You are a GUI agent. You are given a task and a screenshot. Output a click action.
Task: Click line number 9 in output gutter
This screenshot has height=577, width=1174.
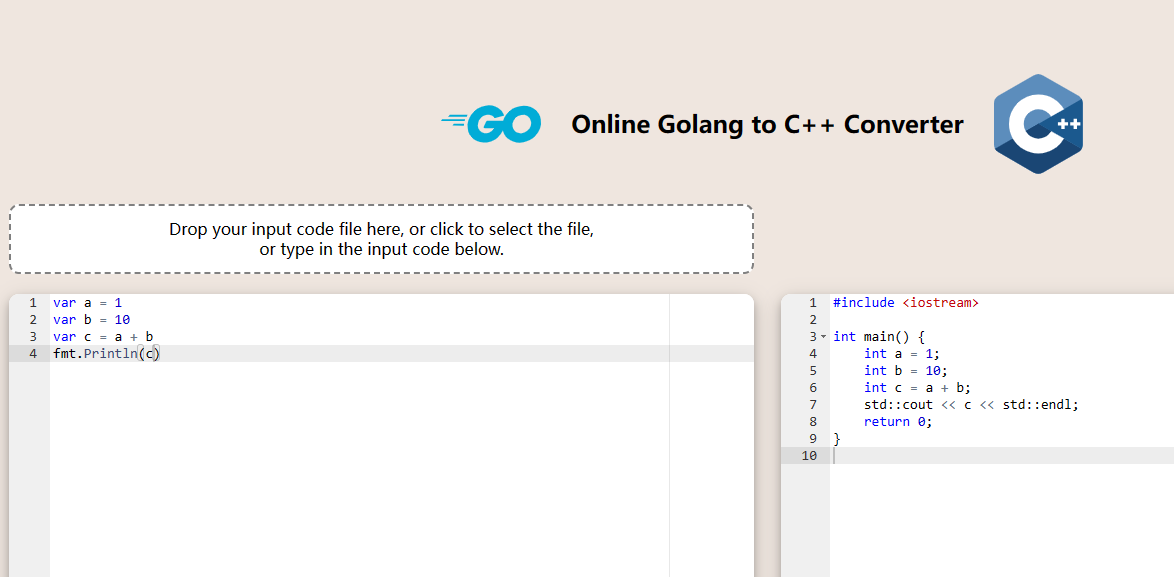pos(812,439)
